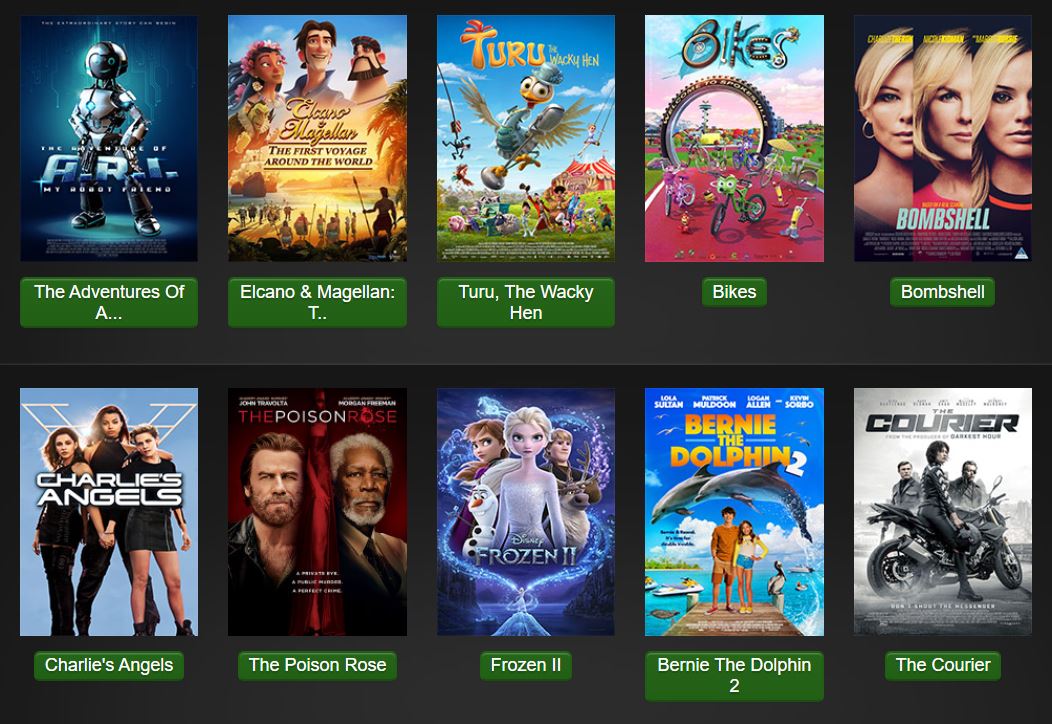The height and width of the screenshot is (724, 1052).
Task: Select the Turu The Wacky Hen poster
Action: pyautogui.click(x=526, y=138)
